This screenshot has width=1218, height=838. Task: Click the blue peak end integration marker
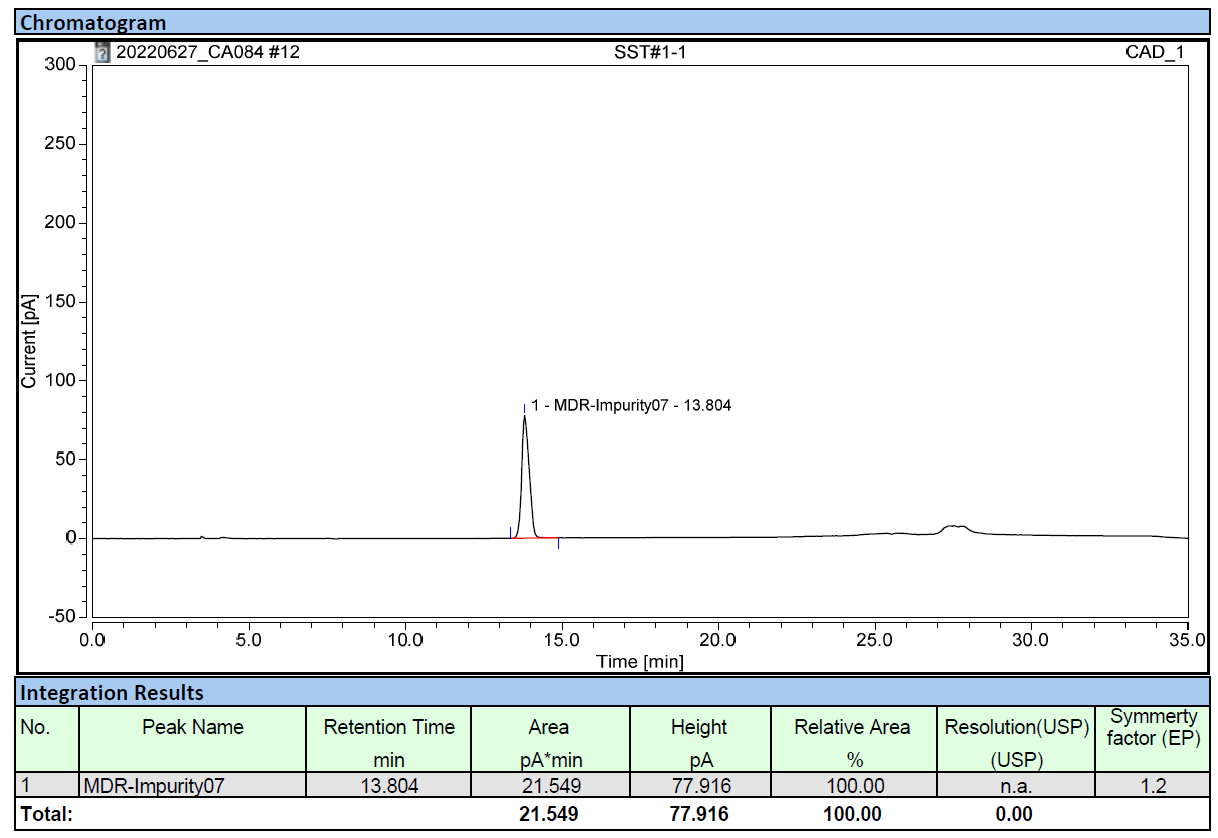[558, 543]
